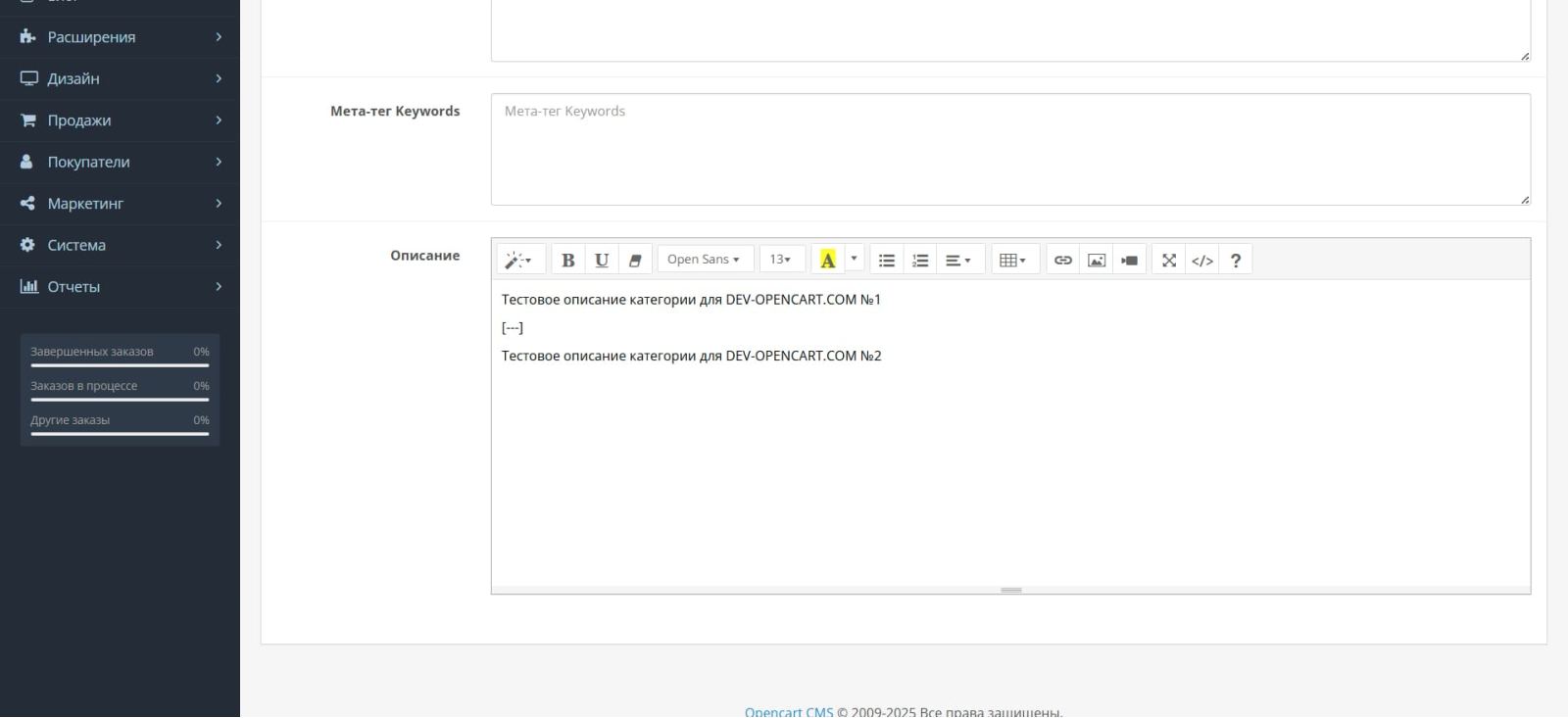Insert ordered numbered list
1568x718 pixels.
pyautogui.click(x=920, y=260)
